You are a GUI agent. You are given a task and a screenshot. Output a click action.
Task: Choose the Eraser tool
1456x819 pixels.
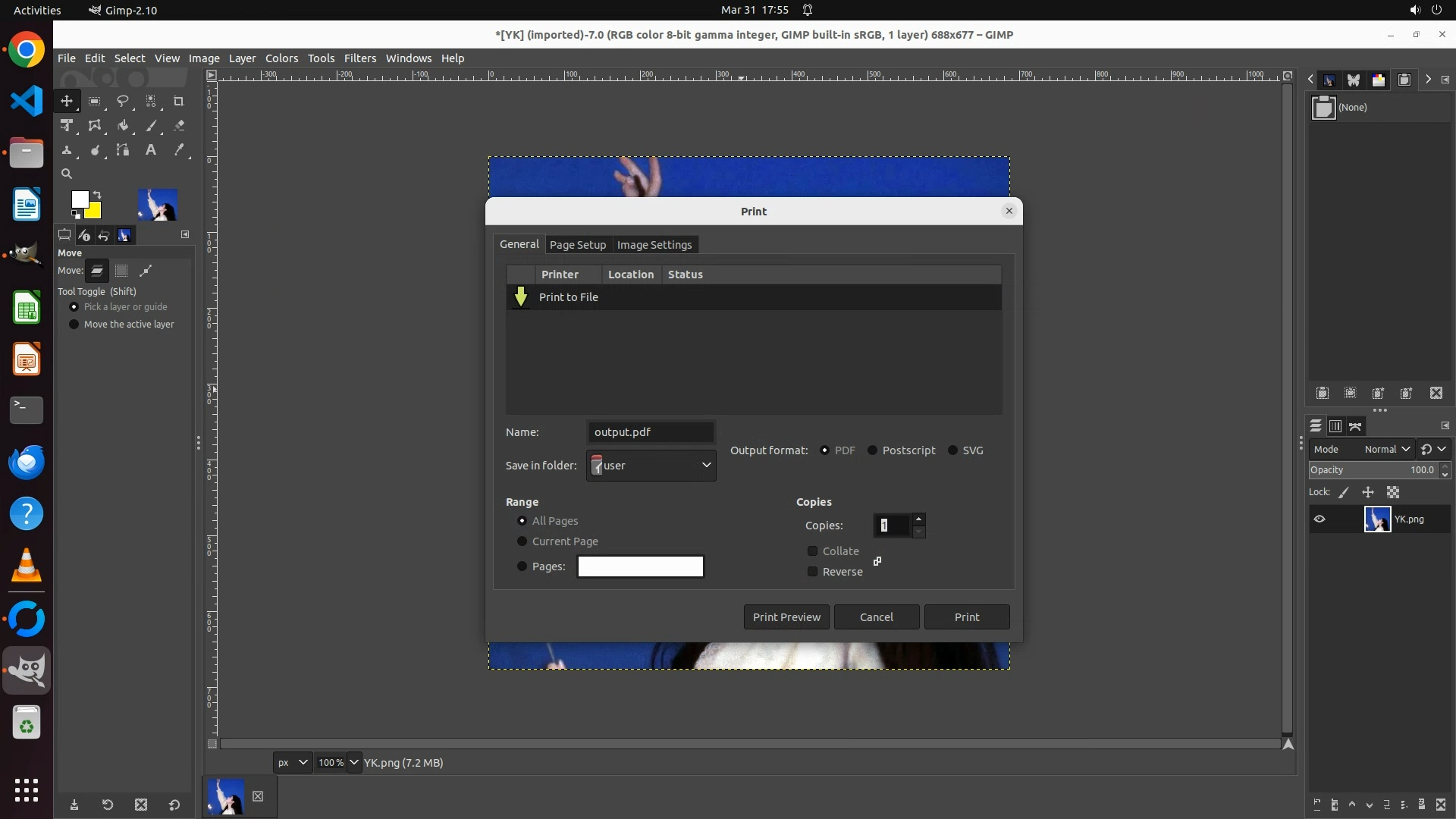[x=179, y=126]
